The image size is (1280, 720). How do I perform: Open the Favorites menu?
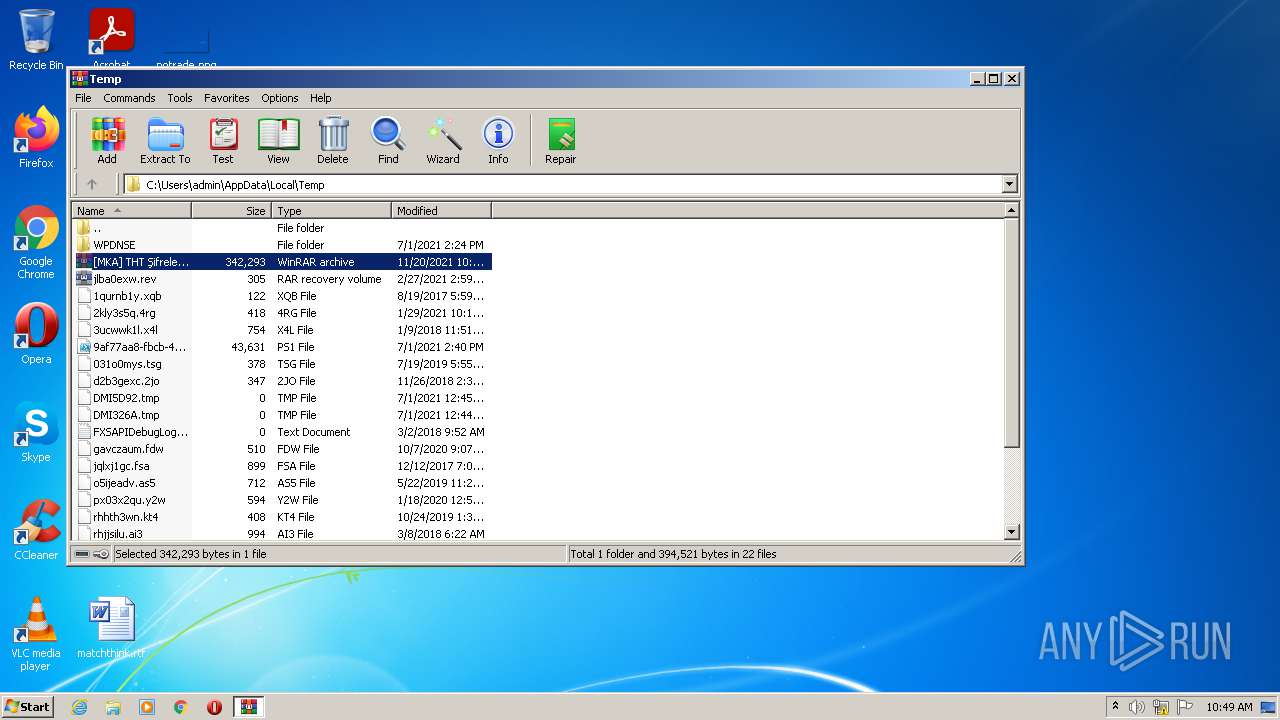[x=227, y=98]
